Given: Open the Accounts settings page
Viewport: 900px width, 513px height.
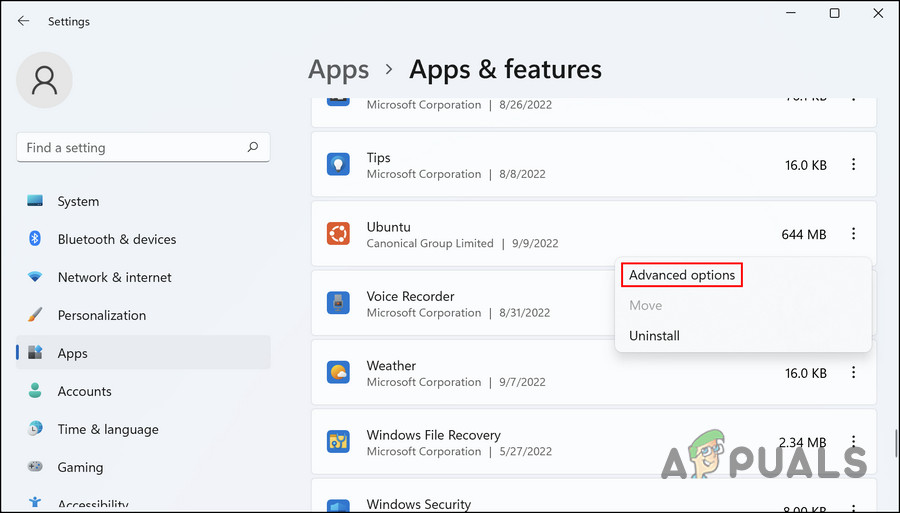Looking at the screenshot, I should (x=84, y=391).
